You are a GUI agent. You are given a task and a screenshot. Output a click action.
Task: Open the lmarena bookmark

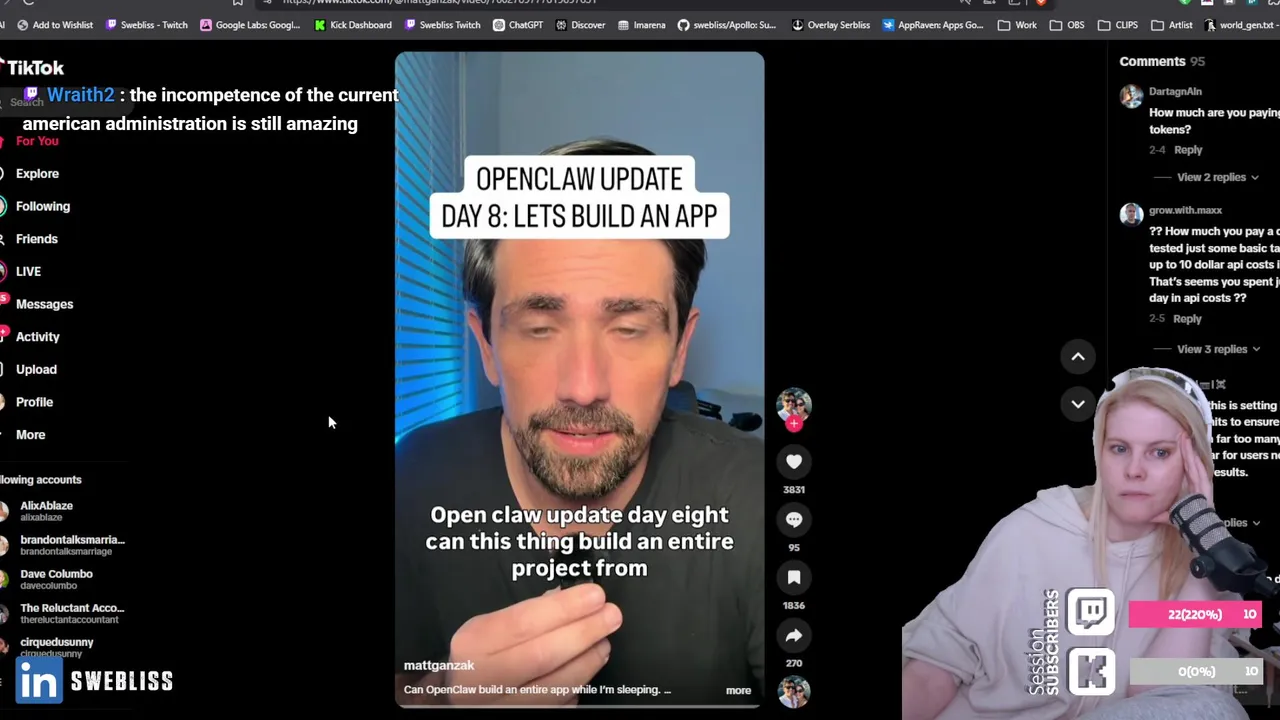point(641,25)
